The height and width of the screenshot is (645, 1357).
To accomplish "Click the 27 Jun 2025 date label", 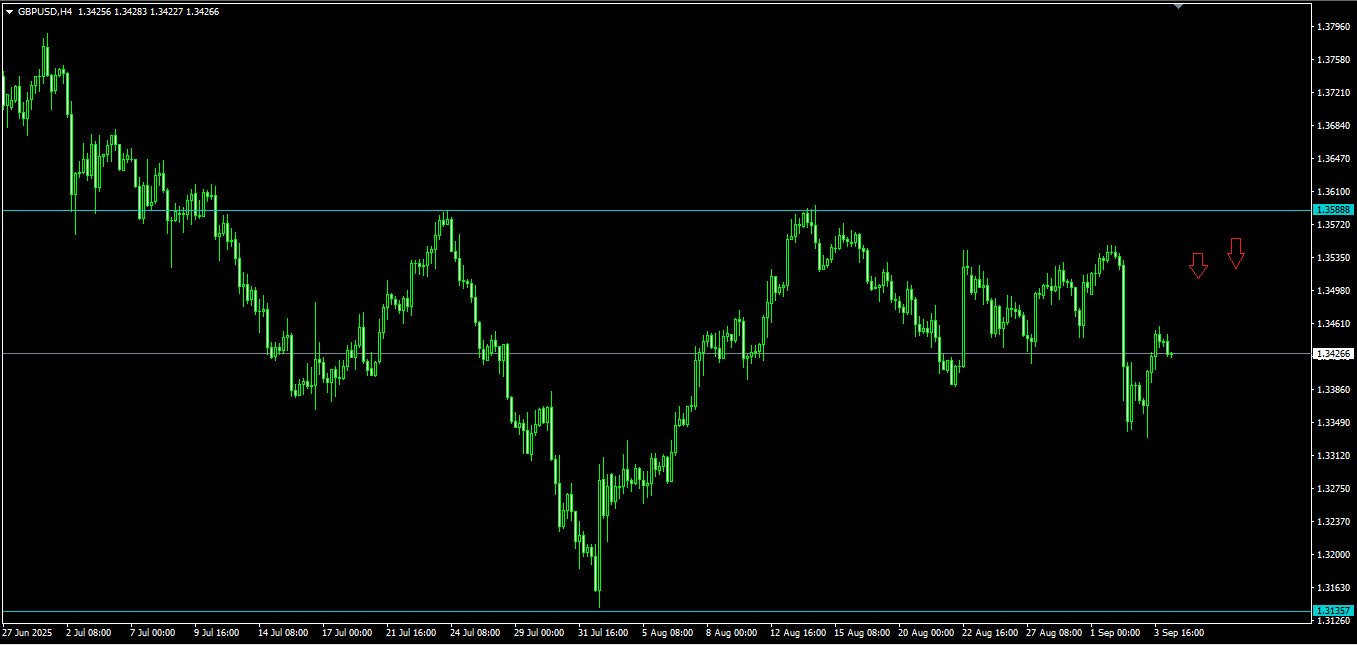I will pos(26,633).
